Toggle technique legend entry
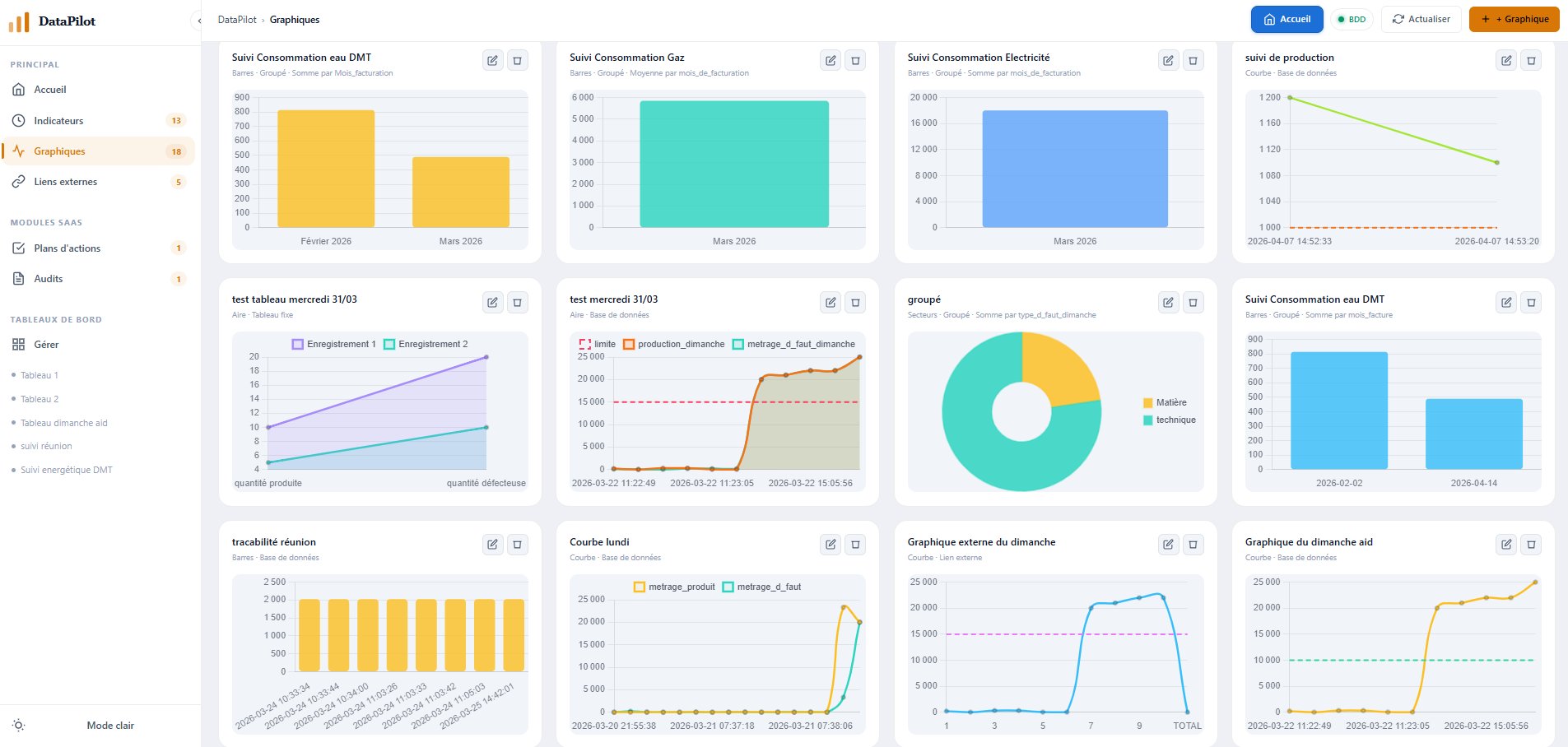The image size is (1568, 747). tap(1170, 420)
